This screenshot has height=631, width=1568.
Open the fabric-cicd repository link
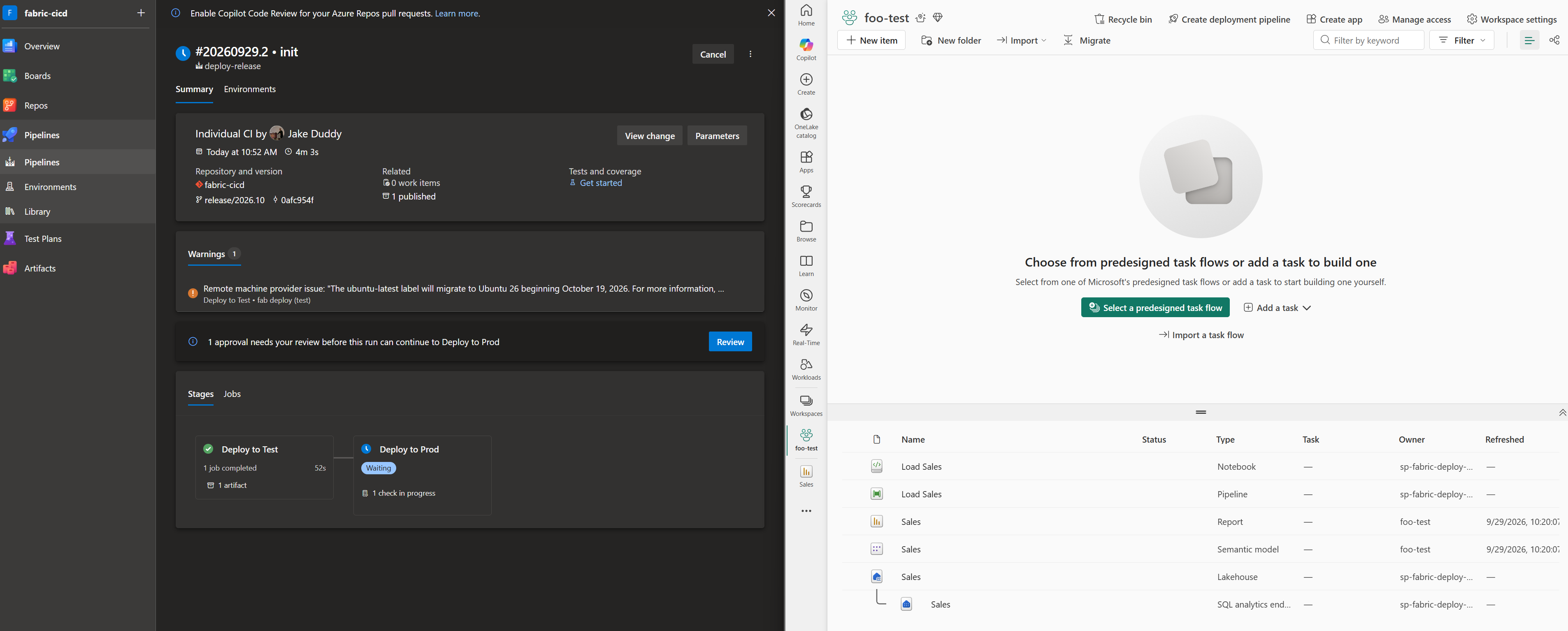click(224, 185)
